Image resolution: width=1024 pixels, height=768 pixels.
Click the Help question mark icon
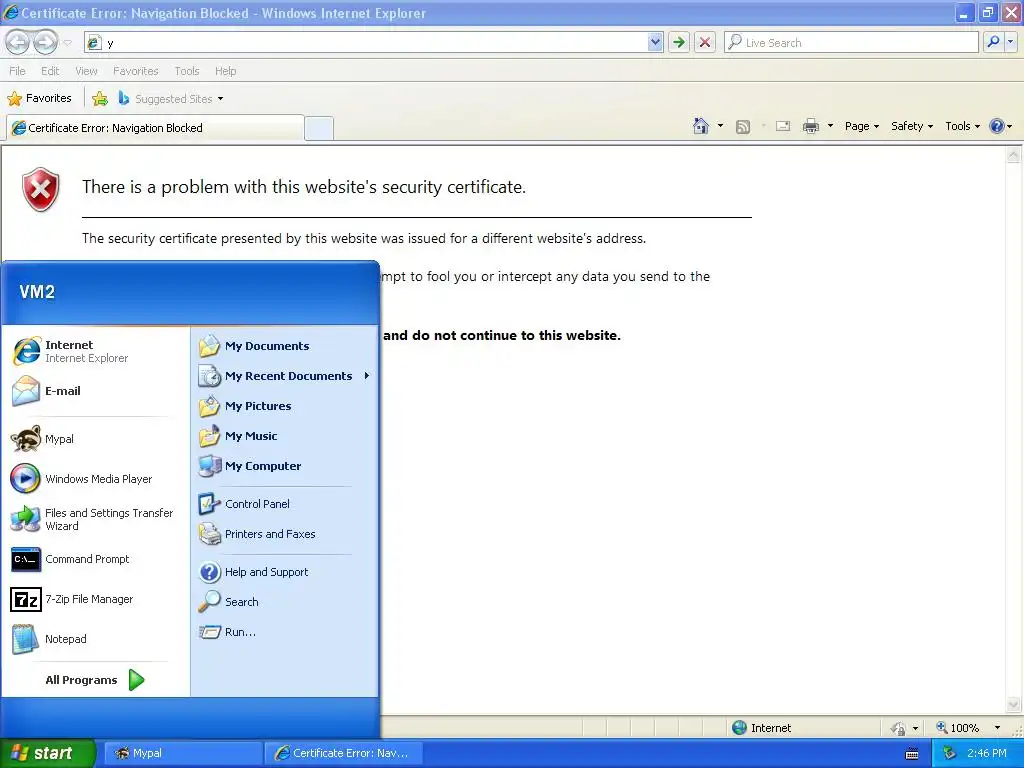(x=997, y=126)
